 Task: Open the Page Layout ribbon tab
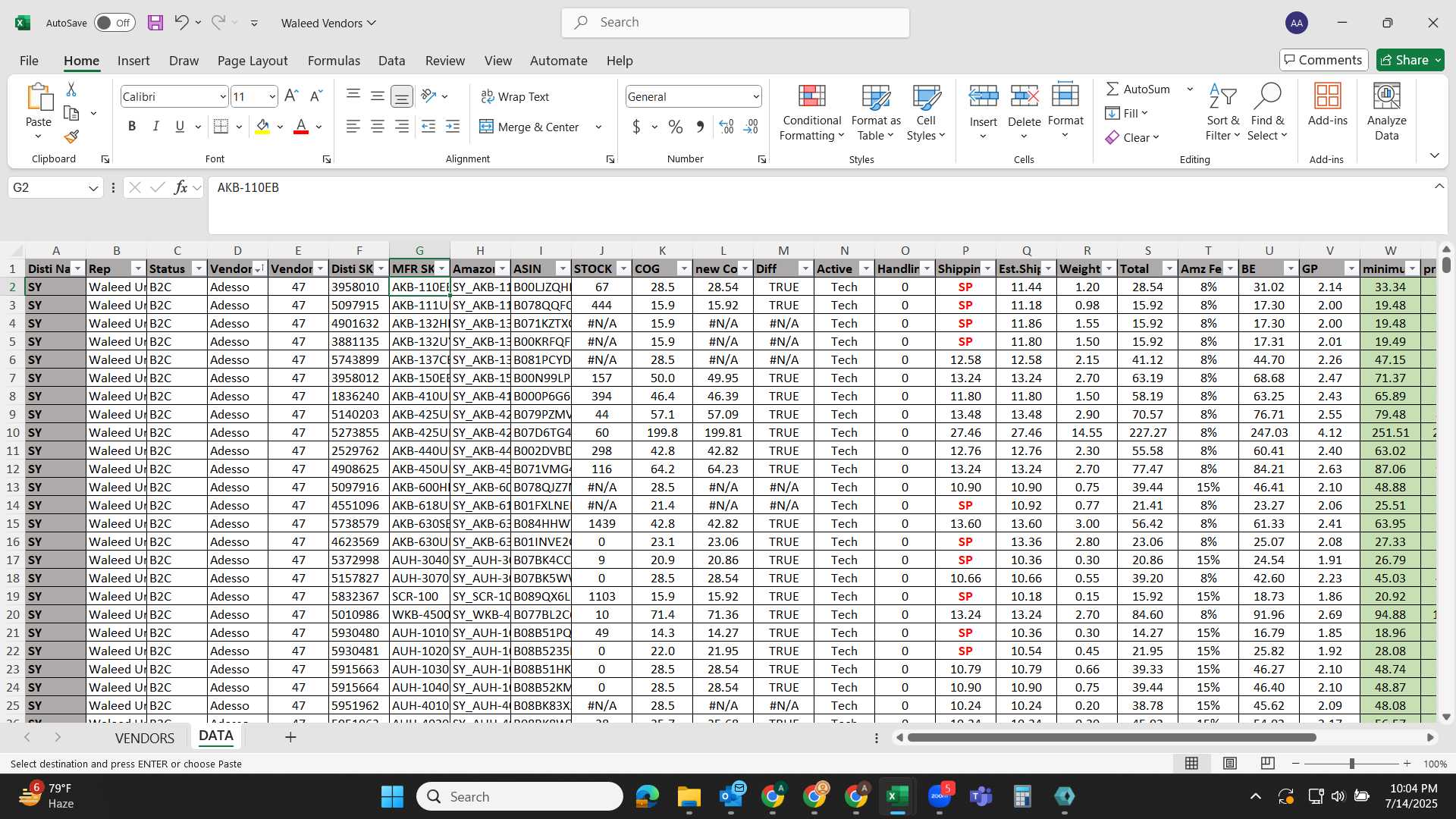click(x=253, y=61)
